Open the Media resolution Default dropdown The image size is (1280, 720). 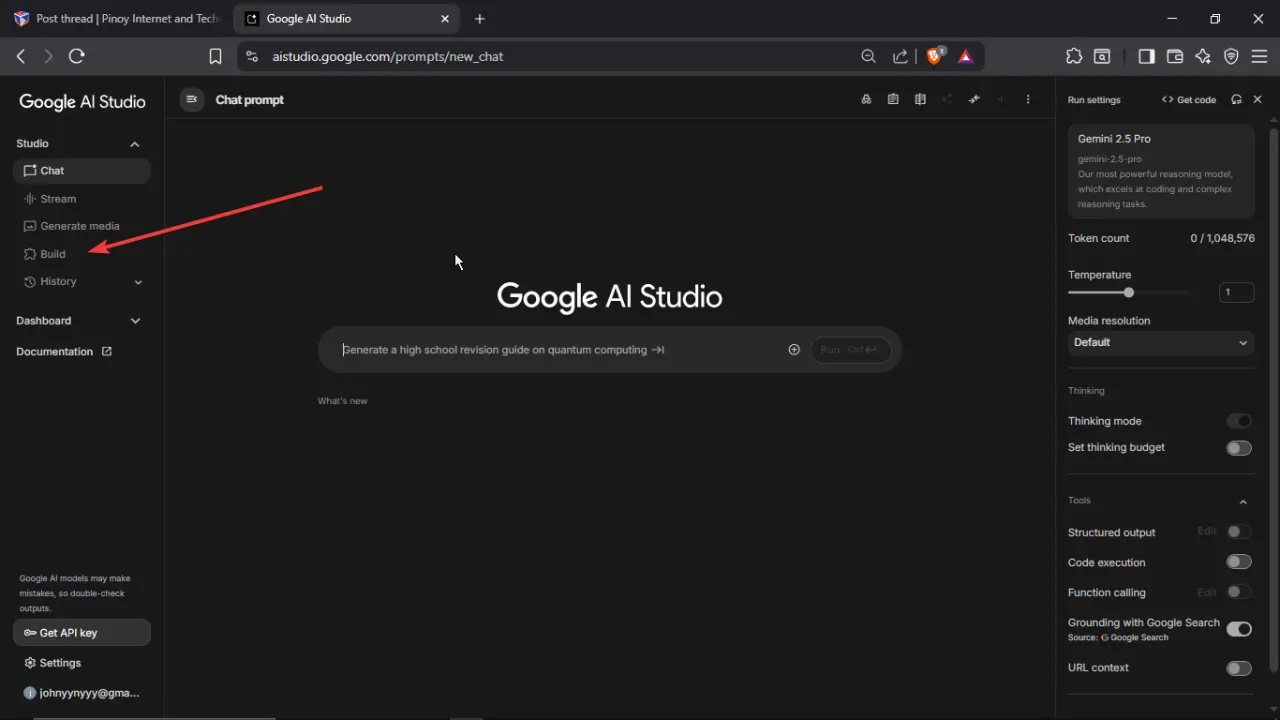(1161, 342)
